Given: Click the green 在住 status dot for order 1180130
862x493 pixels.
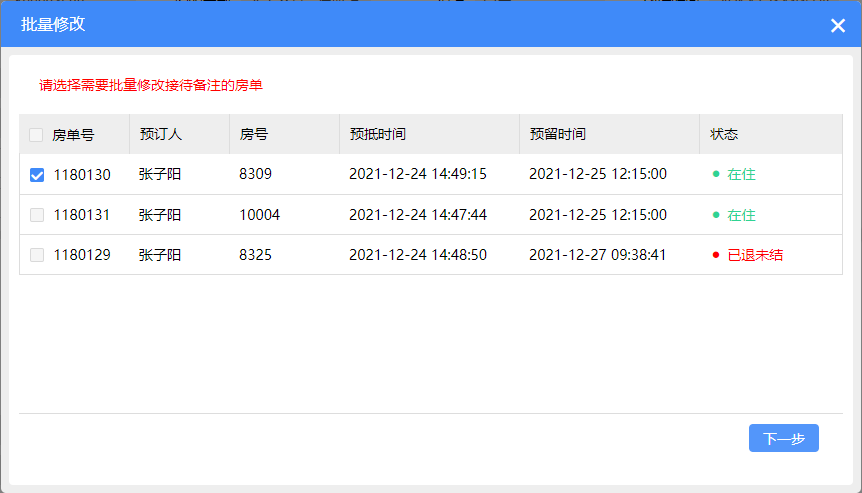Looking at the screenshot, I should click(716, 174).
